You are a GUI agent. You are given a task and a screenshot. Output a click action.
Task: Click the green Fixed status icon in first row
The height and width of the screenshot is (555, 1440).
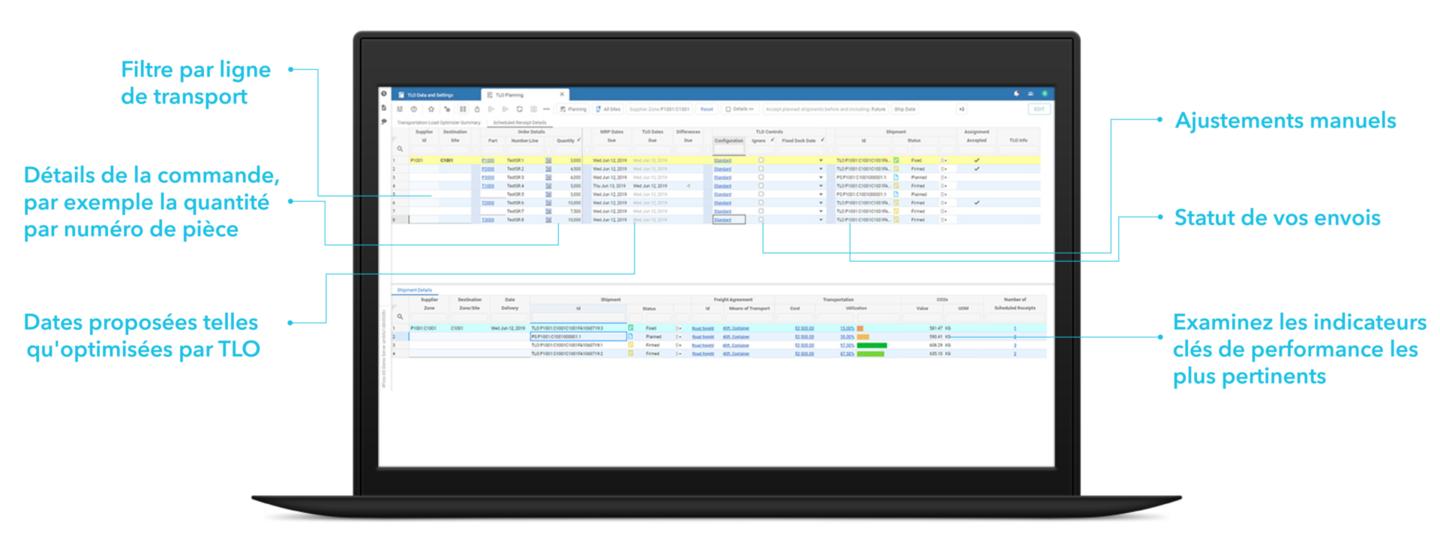click(896, 160)
